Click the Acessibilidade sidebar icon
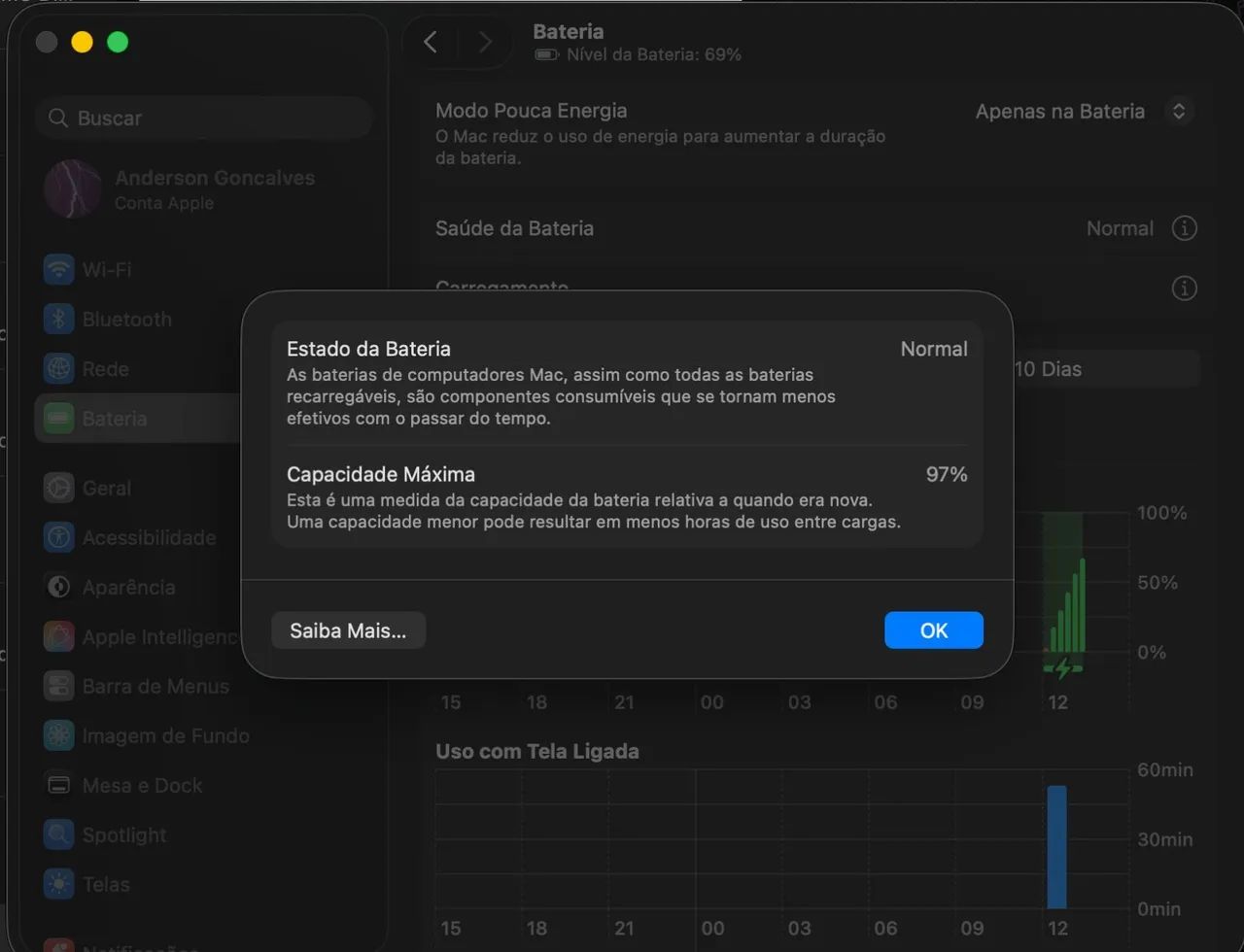1244x952 pixels. coord(59,537)
